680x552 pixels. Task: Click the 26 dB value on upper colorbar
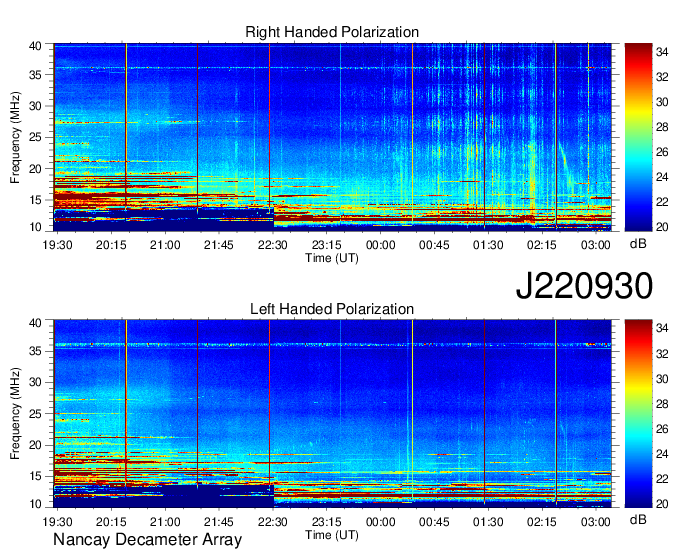click(x=662, y=152)
